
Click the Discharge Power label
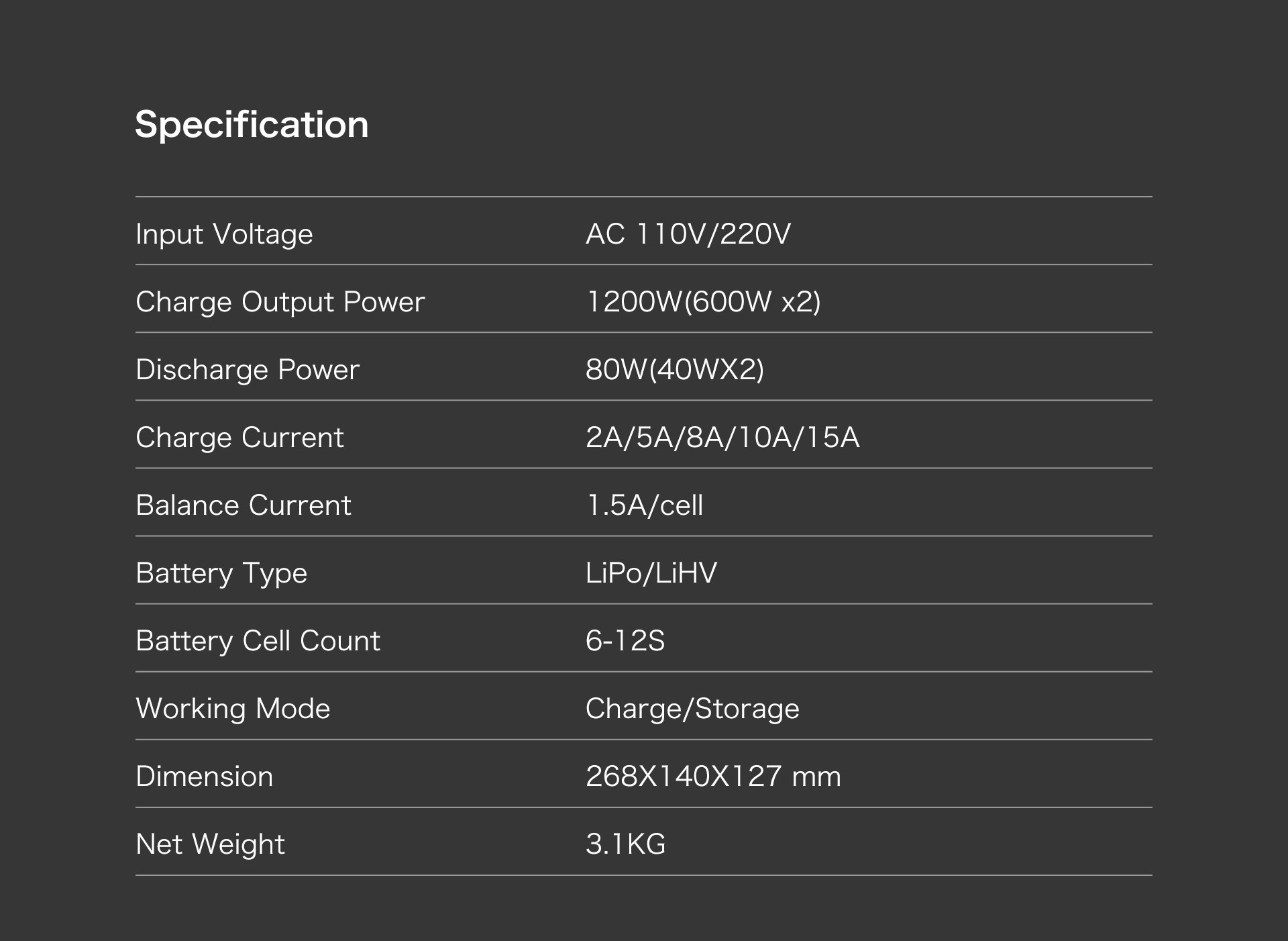248,370
